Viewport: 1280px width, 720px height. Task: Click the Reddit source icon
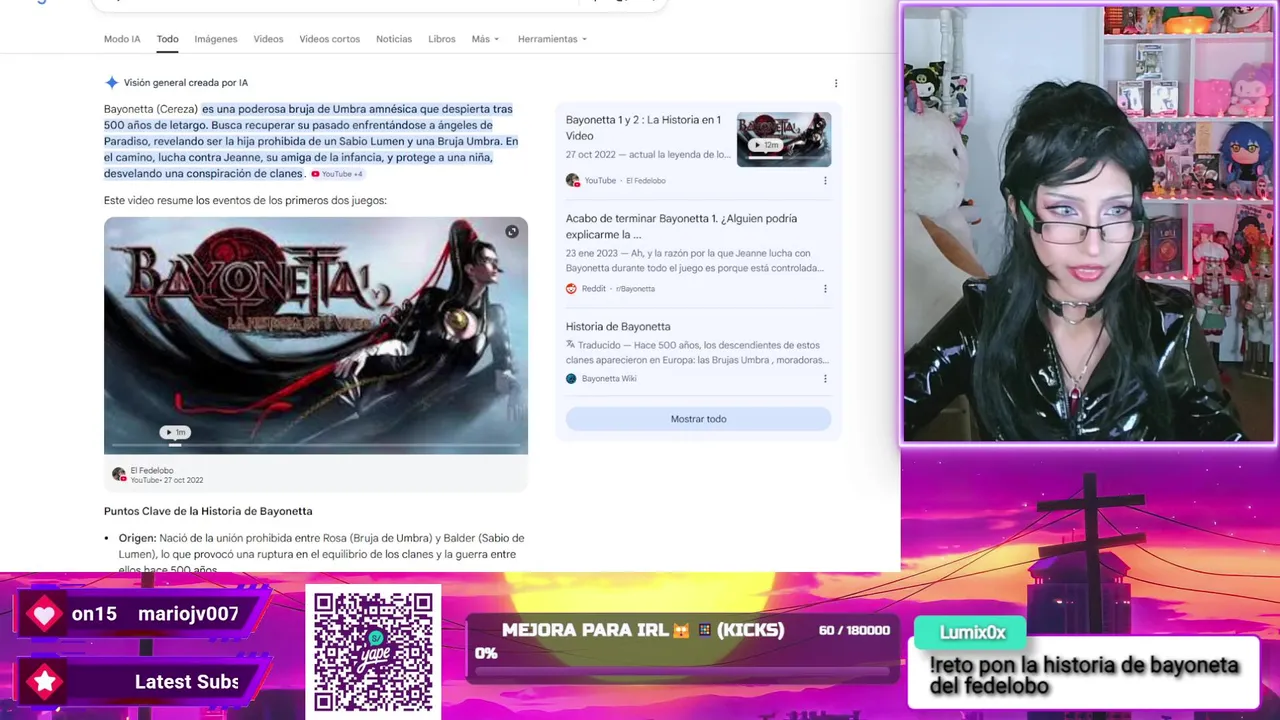[571, 289]
